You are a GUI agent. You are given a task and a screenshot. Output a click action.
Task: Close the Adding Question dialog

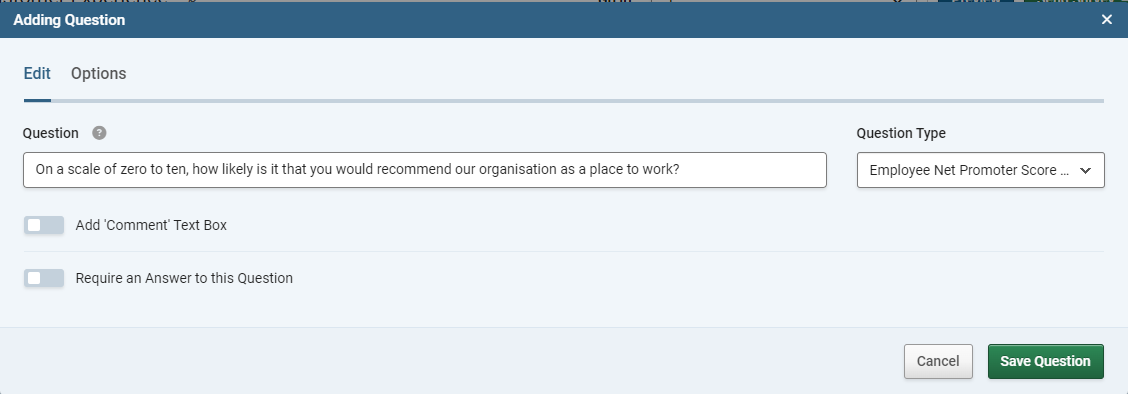1106,20
